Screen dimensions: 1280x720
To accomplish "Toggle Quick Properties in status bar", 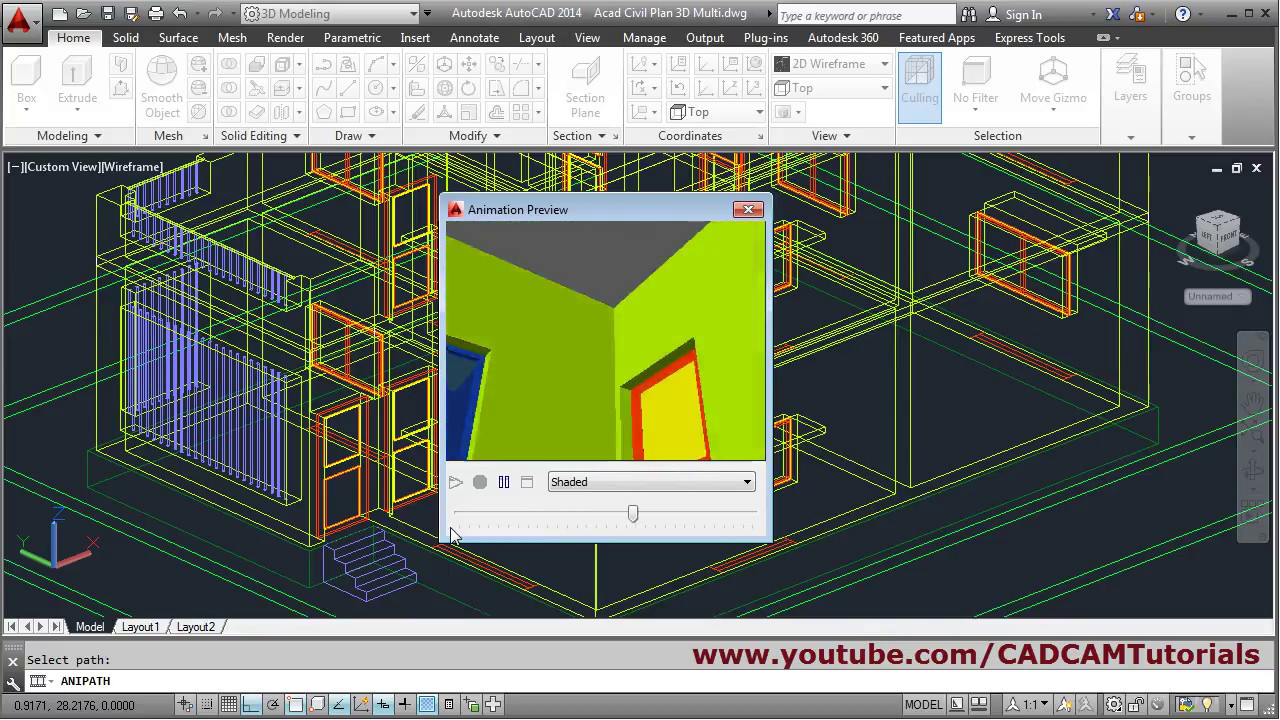I will tap(448, 705).
